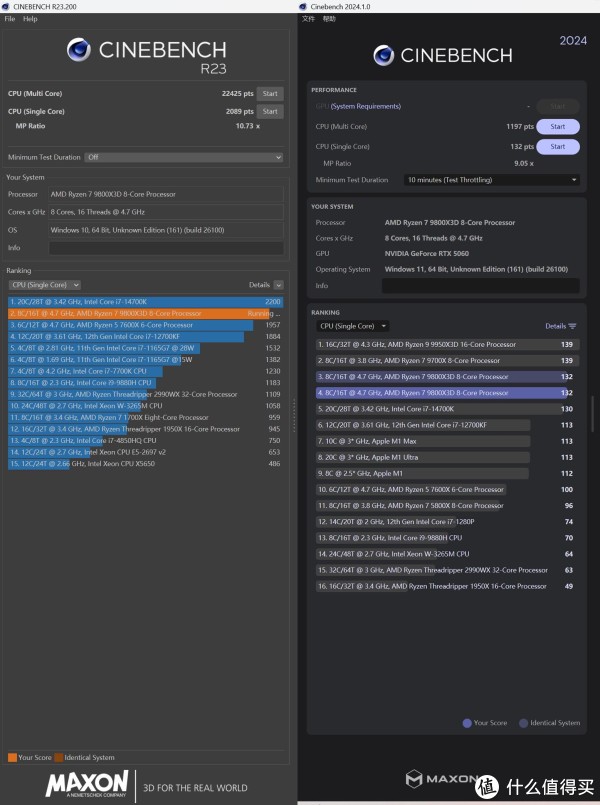Image resolution: width=600 pixels, height=805 pixels.
Task: Click the Details filter icon in Cinebench 2024
Action: point(573,326)
